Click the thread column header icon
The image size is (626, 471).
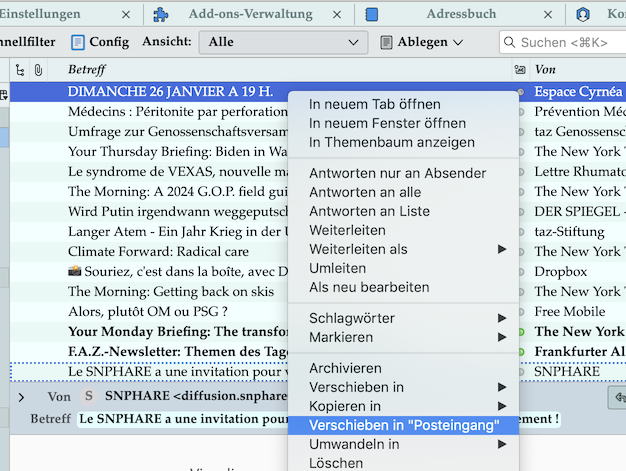point(21,69)
